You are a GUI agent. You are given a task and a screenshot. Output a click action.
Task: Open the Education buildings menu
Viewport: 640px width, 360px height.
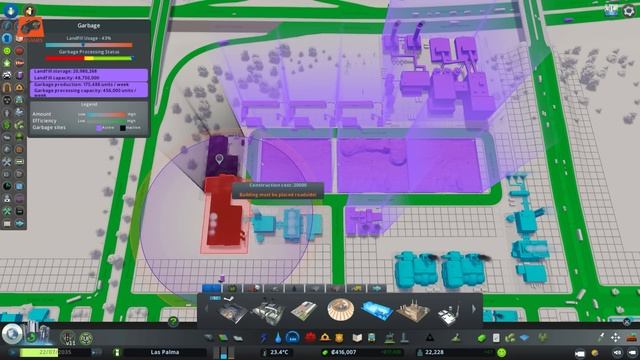tap(357, 338)
